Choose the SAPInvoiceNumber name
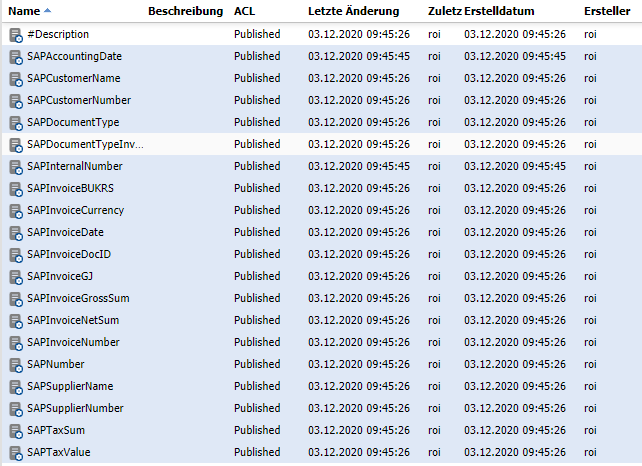This screenshot has height=466, width=642. [73, 342]
